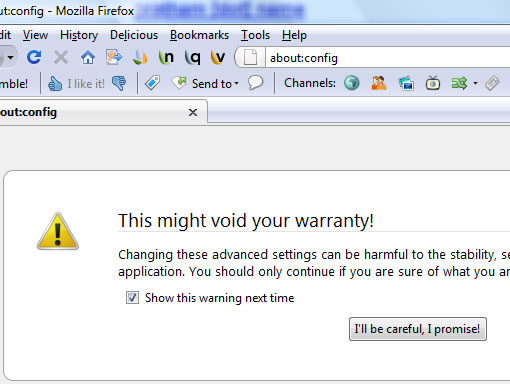
Task: Click the 'I like it!' label
Action: [86, 84]
